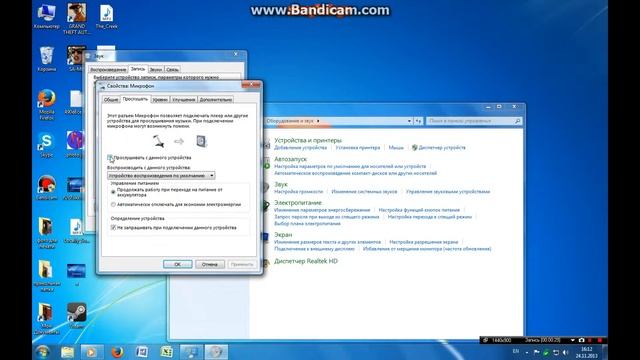Click the EN language indicator
This screenshot has height=360, width=640.
click(x=516, y=351)
